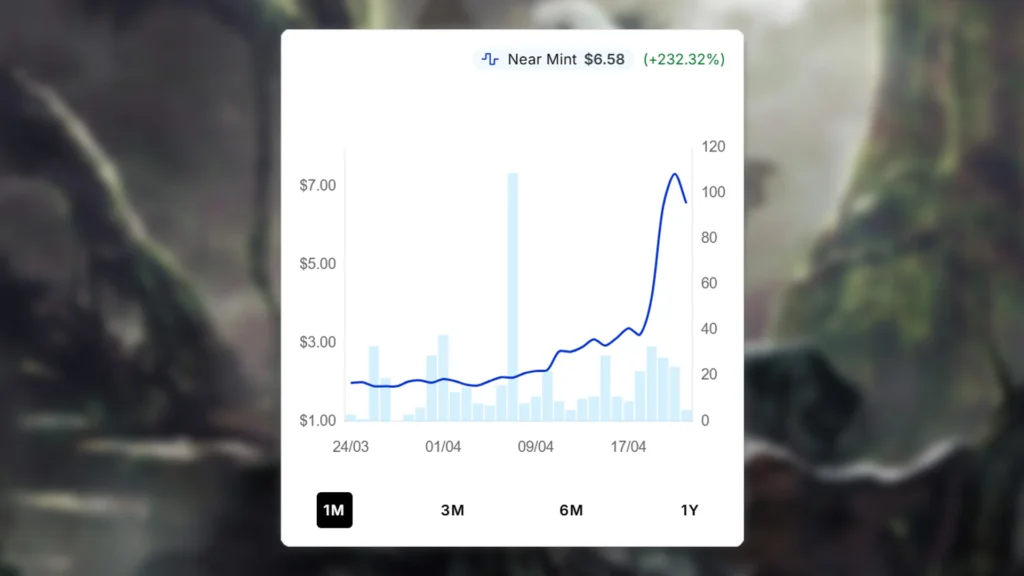Open the 3M time range view
The width and height of the screenshot is (1024, 576).
pos(453,510)
